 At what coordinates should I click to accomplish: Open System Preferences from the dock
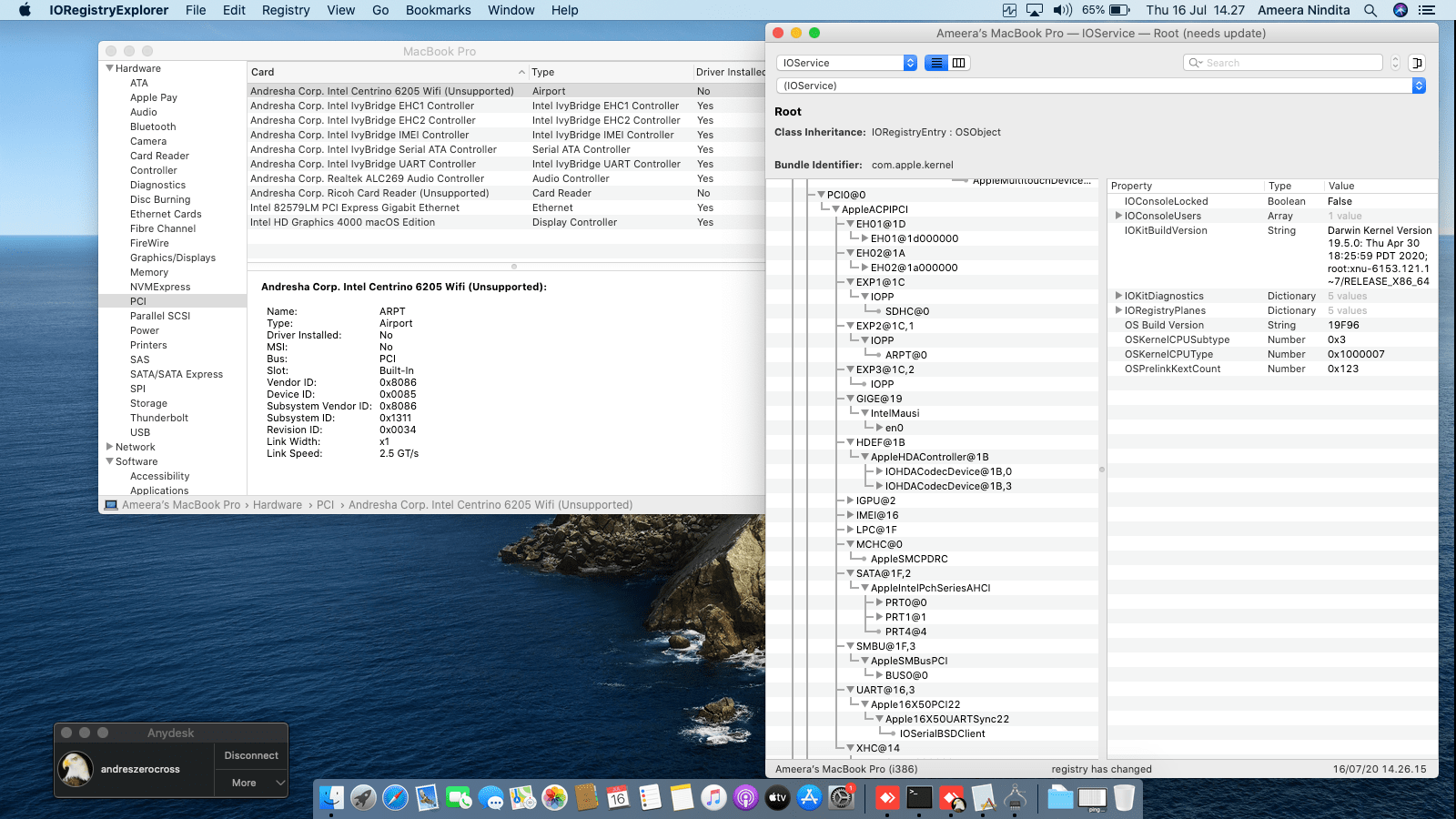[x=842, y=798]
